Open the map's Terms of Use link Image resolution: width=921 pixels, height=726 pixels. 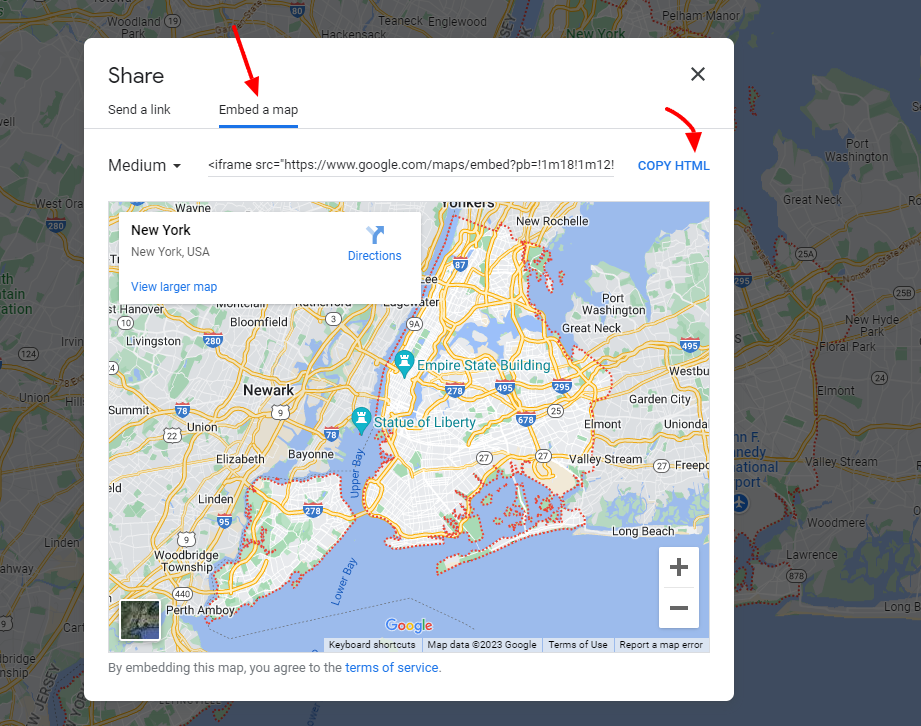click(578, 645)
